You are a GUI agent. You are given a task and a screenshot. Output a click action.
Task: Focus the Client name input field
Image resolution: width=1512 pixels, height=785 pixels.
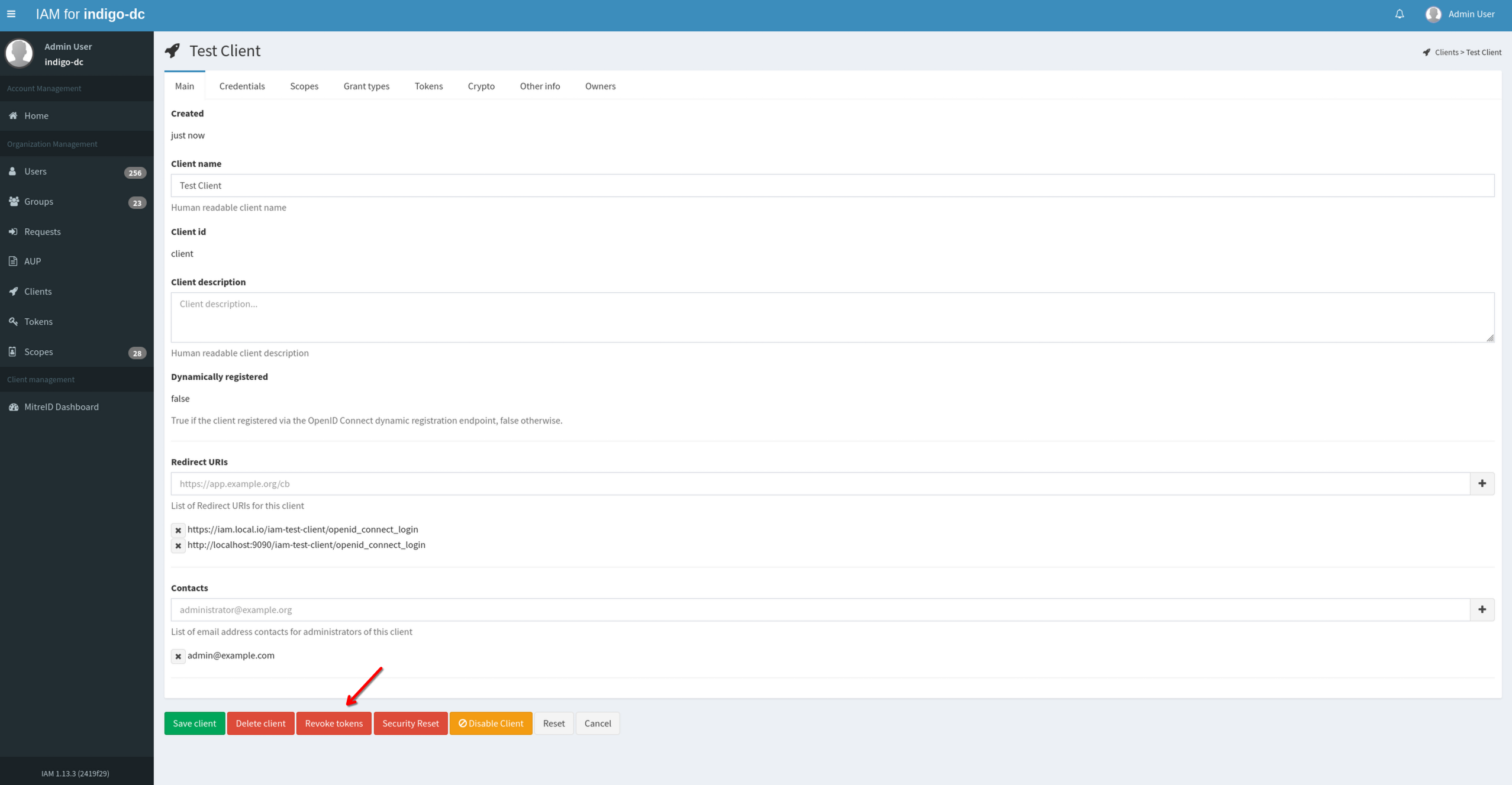coord(831,186)
